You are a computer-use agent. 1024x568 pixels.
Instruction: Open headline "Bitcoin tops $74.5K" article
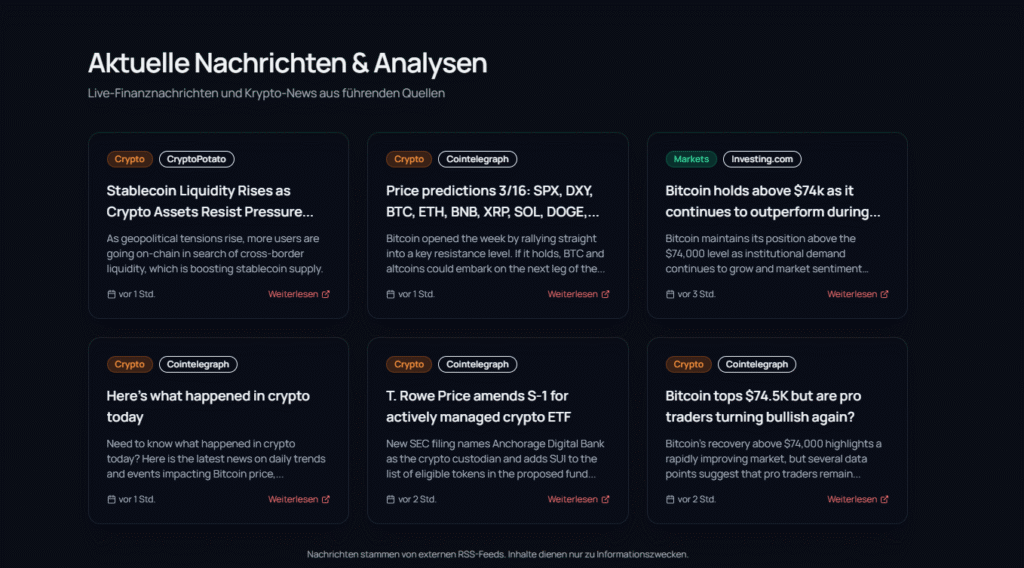765,405
